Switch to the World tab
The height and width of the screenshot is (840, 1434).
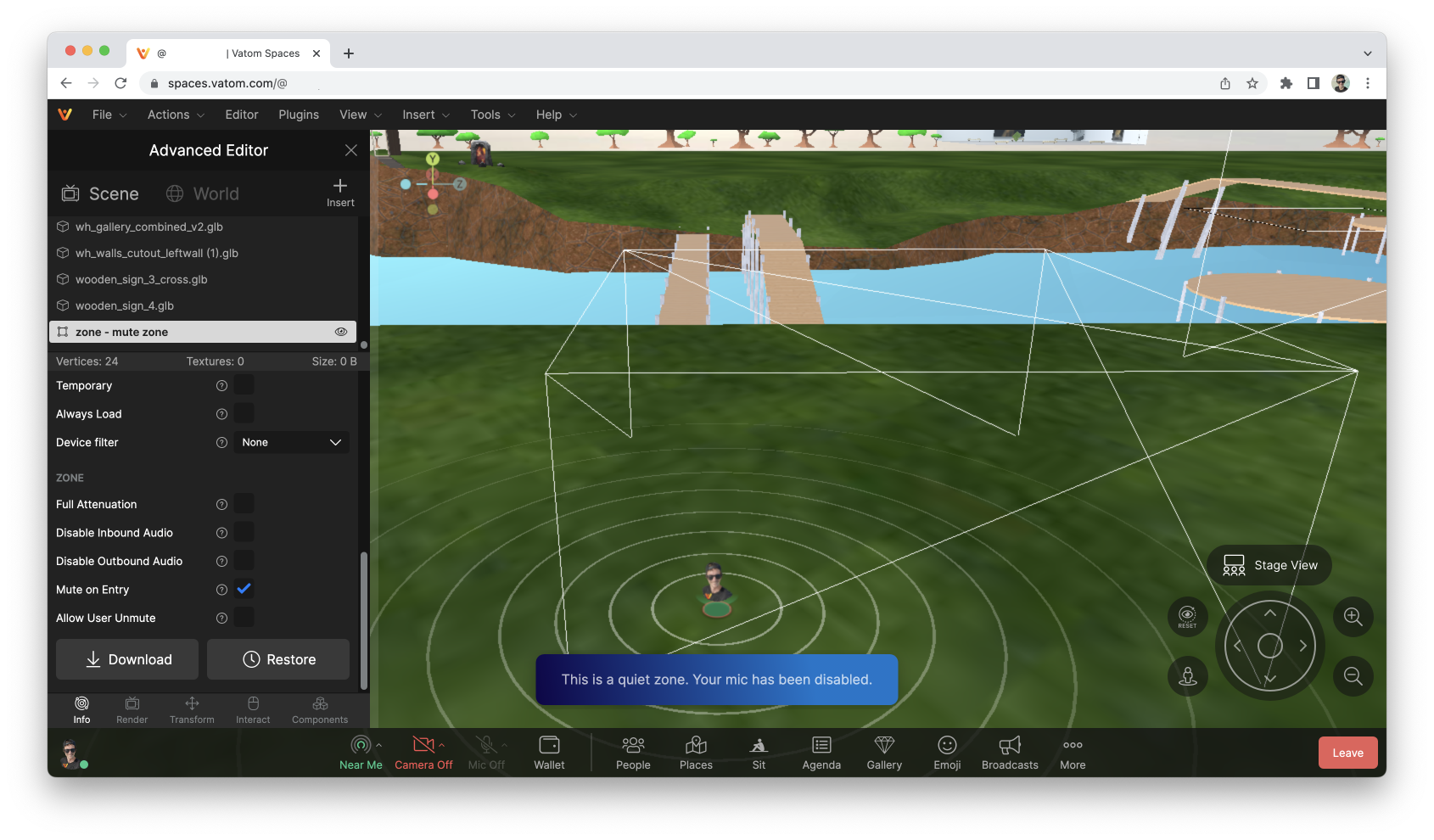(x=202, y=193)
